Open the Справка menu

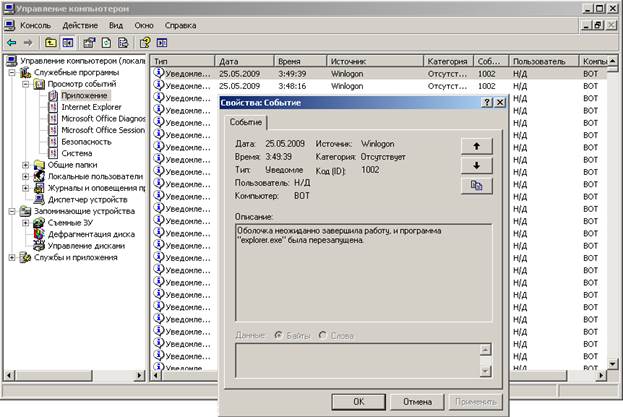point(180,24)
